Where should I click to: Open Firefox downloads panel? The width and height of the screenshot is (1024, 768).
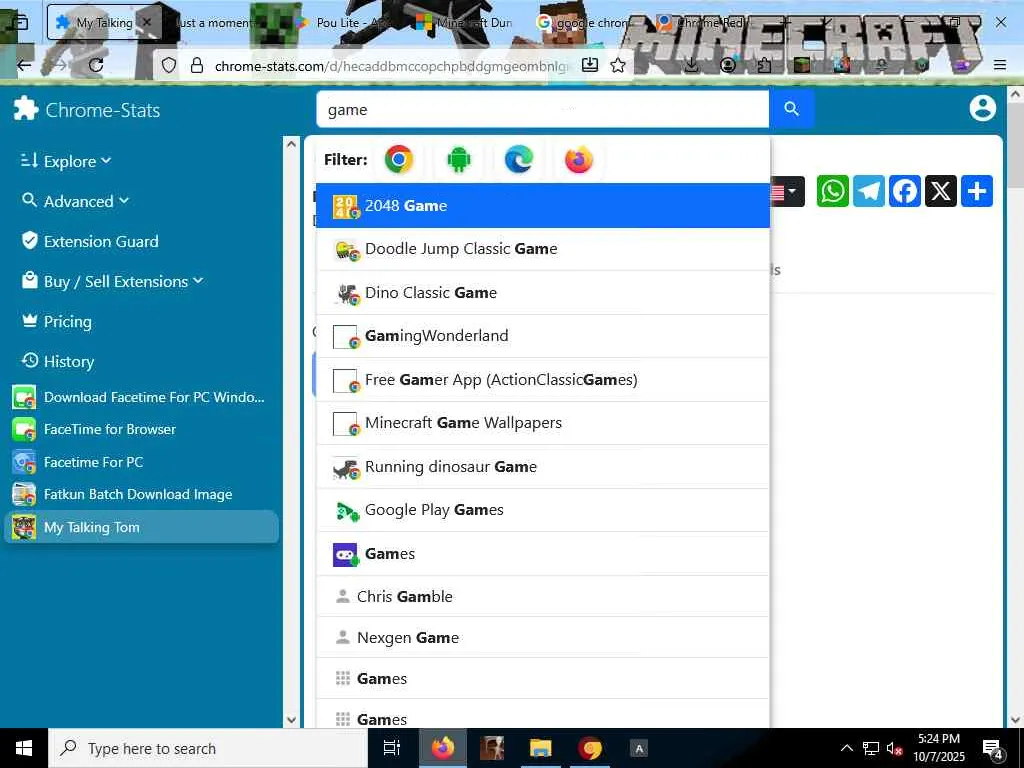click(691, 65)
